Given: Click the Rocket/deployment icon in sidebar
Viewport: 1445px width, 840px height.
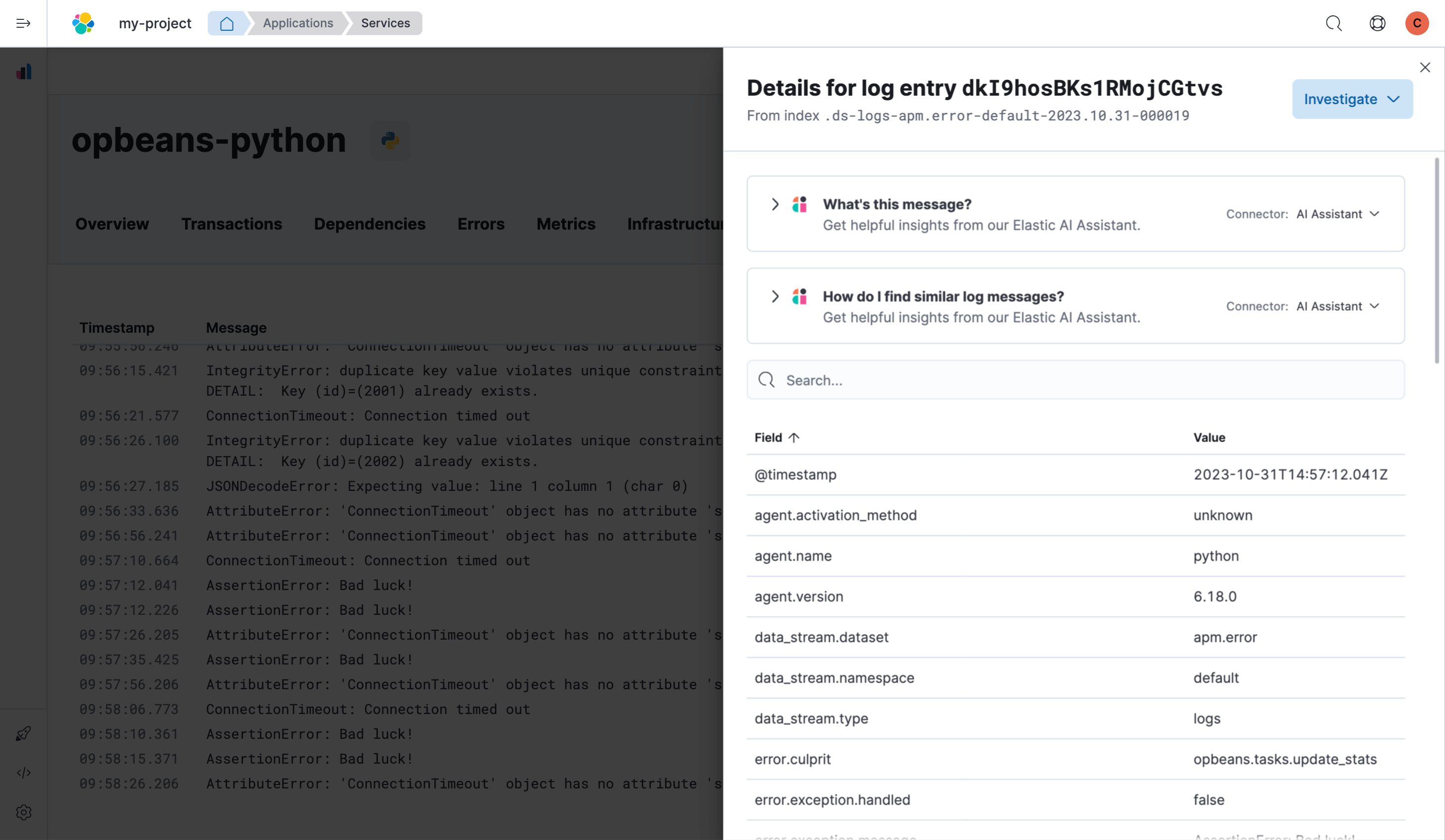Looking at the screenshot, I should pos(23,733).
